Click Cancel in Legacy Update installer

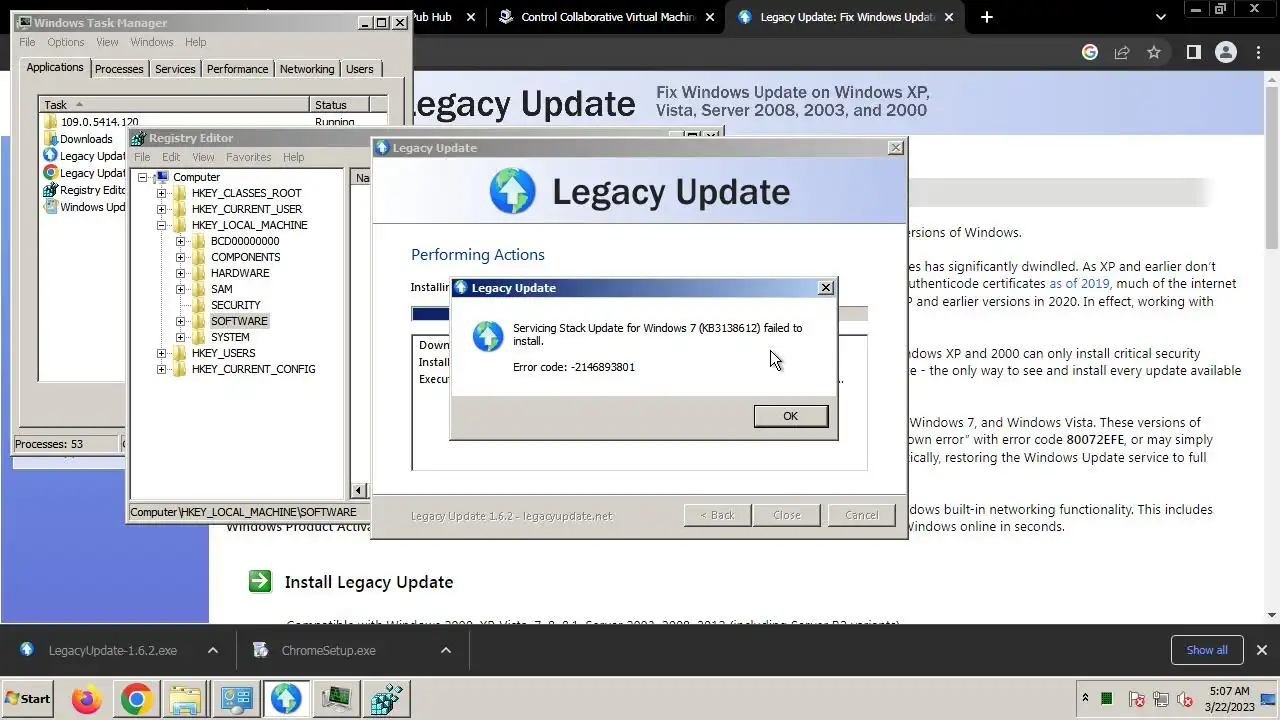coord(861,515)
